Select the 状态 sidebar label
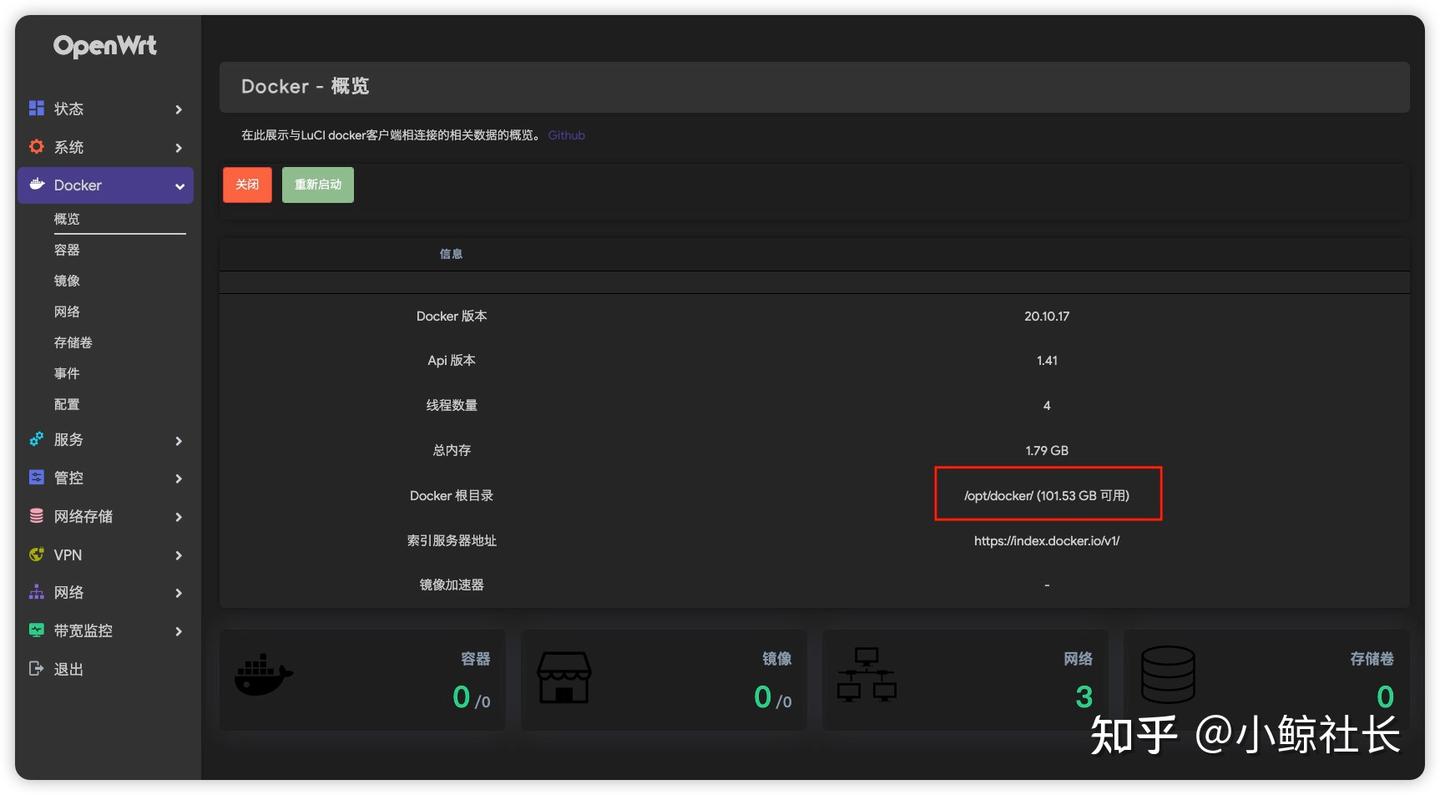This screenshot has height=795, width=1440. click(69, 108)
